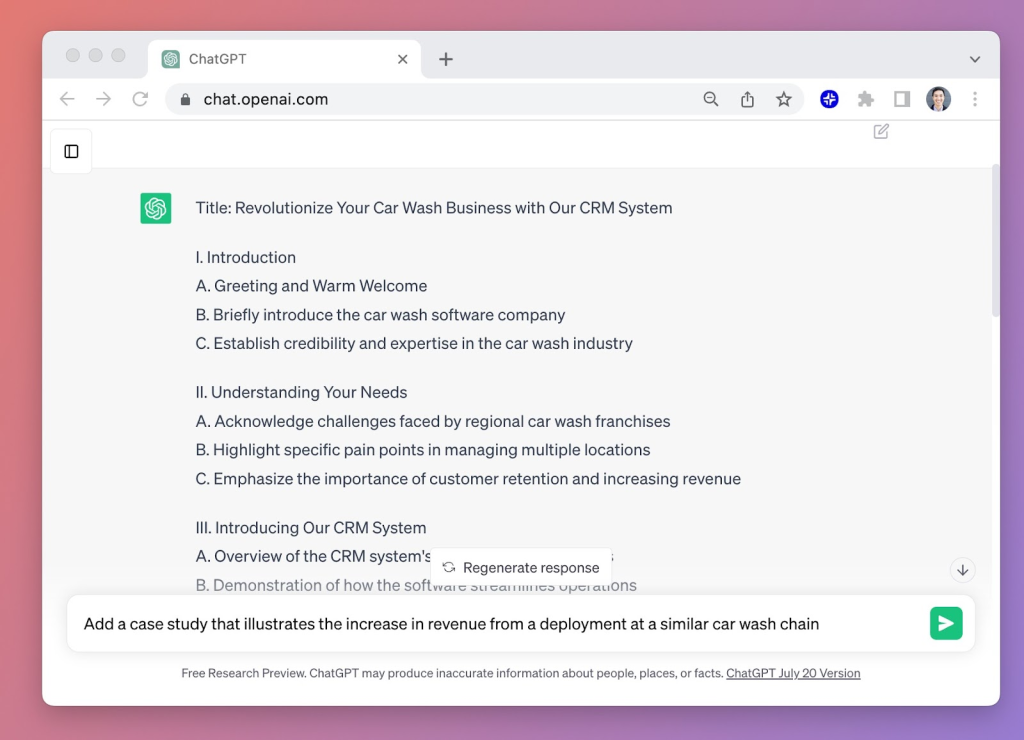Toggle the ChatGPT sidebar panel
Viewport: 1024px width, 740px height.
[x=71, y=151]
